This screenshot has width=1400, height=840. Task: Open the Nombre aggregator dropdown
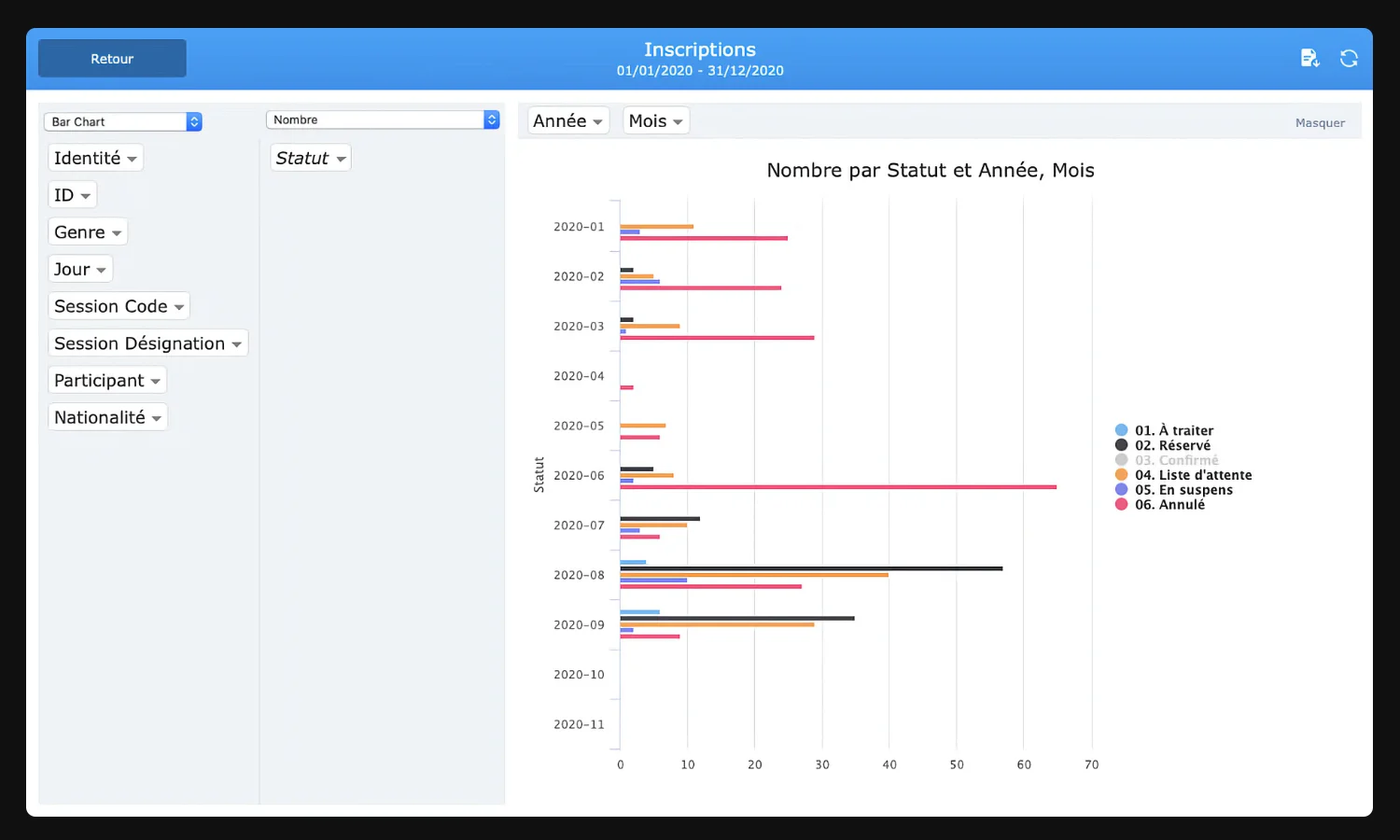point(383,120)
